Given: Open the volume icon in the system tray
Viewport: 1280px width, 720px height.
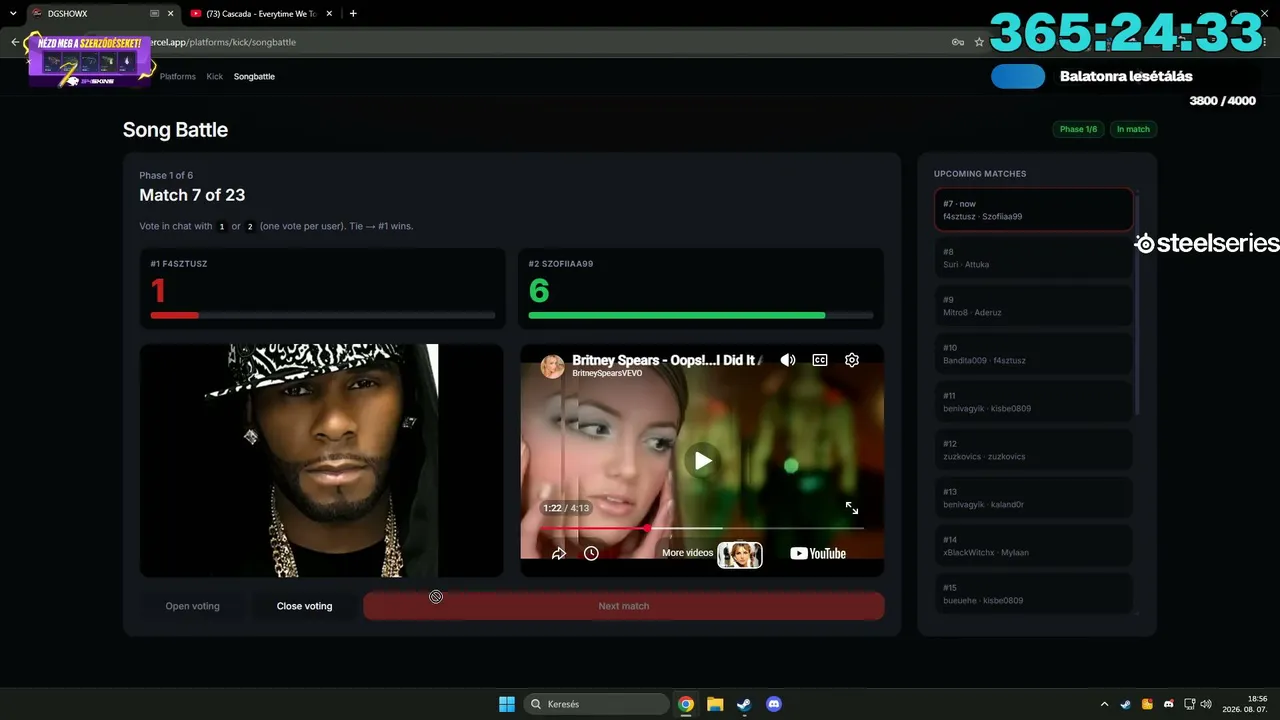Looking at the screenshot, I should 1206,704.
